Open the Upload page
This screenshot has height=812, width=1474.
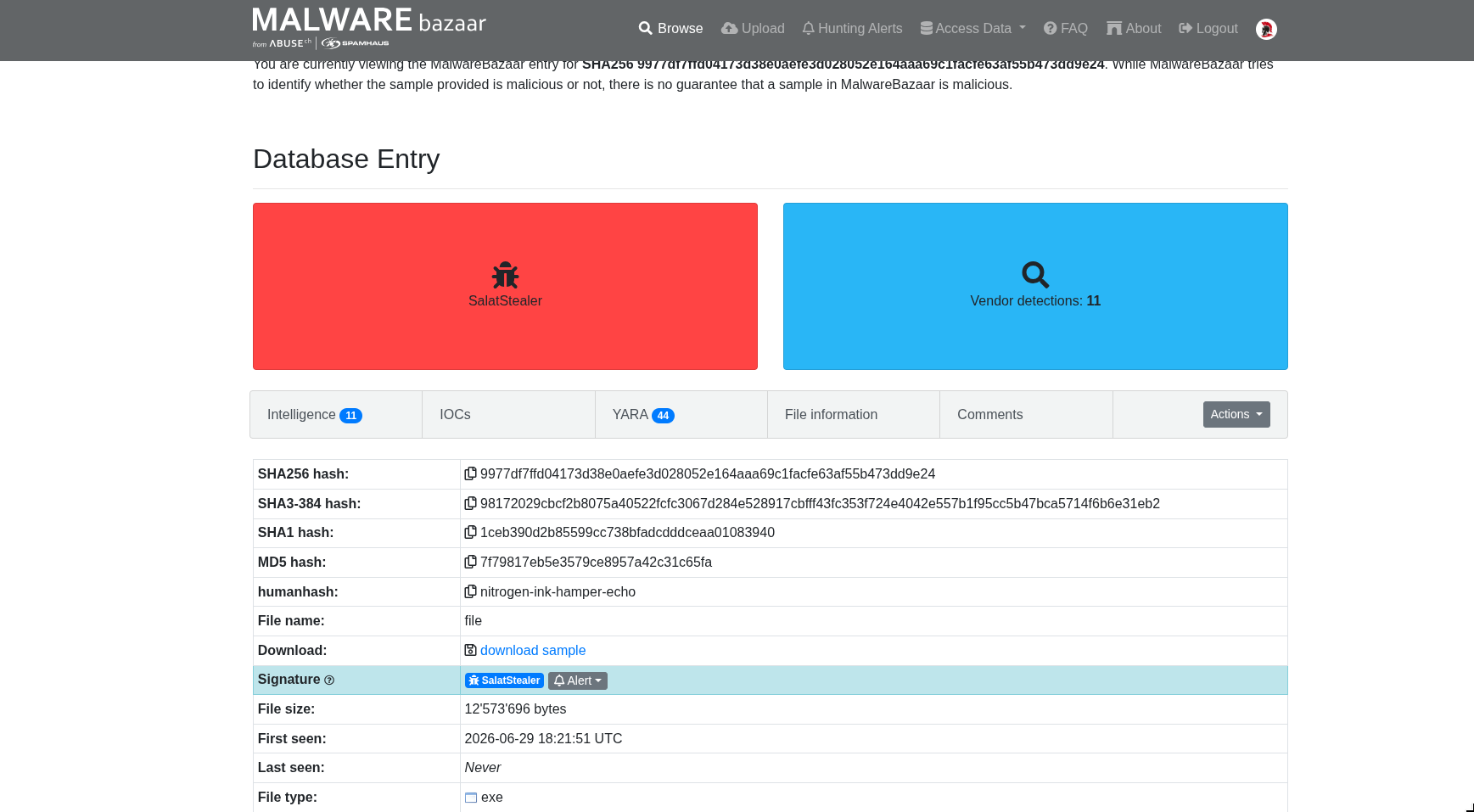click(753, 28)
